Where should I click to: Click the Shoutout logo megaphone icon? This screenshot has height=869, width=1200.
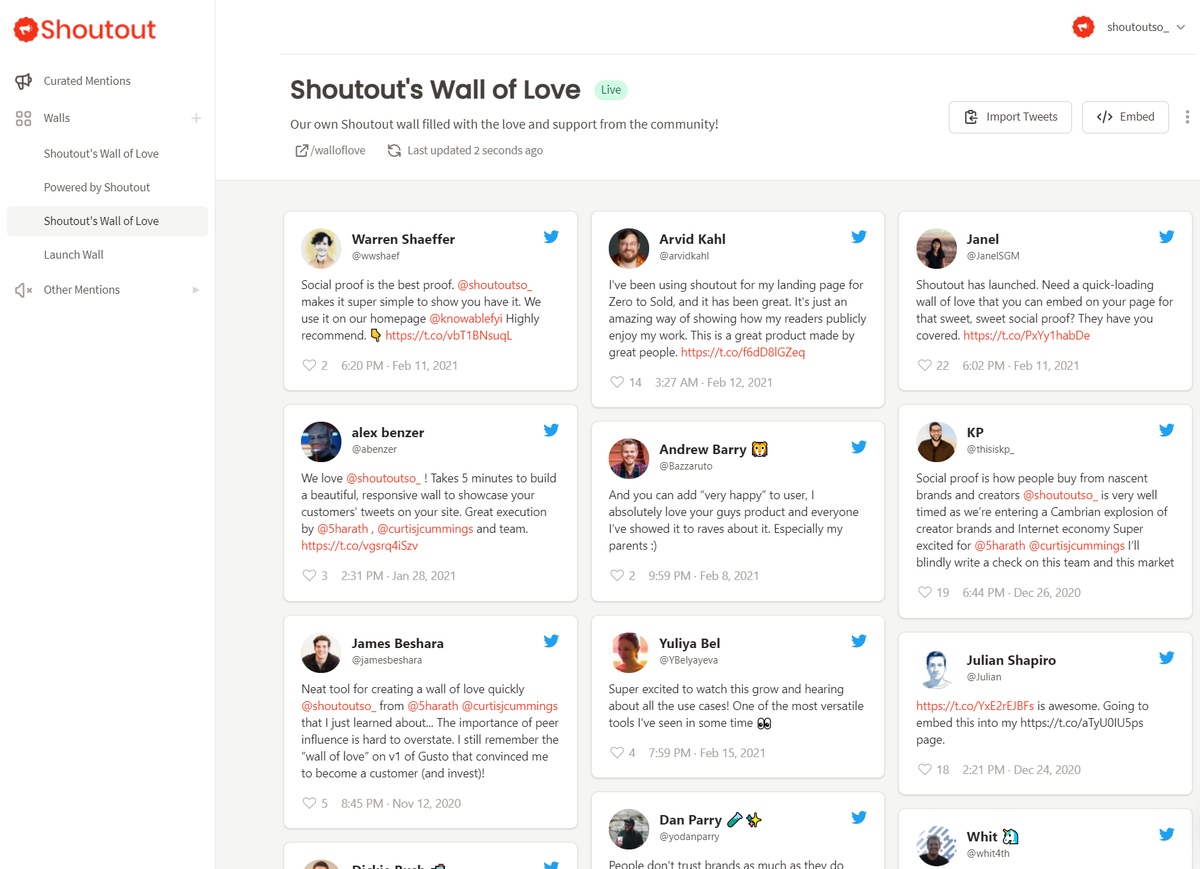25,30
